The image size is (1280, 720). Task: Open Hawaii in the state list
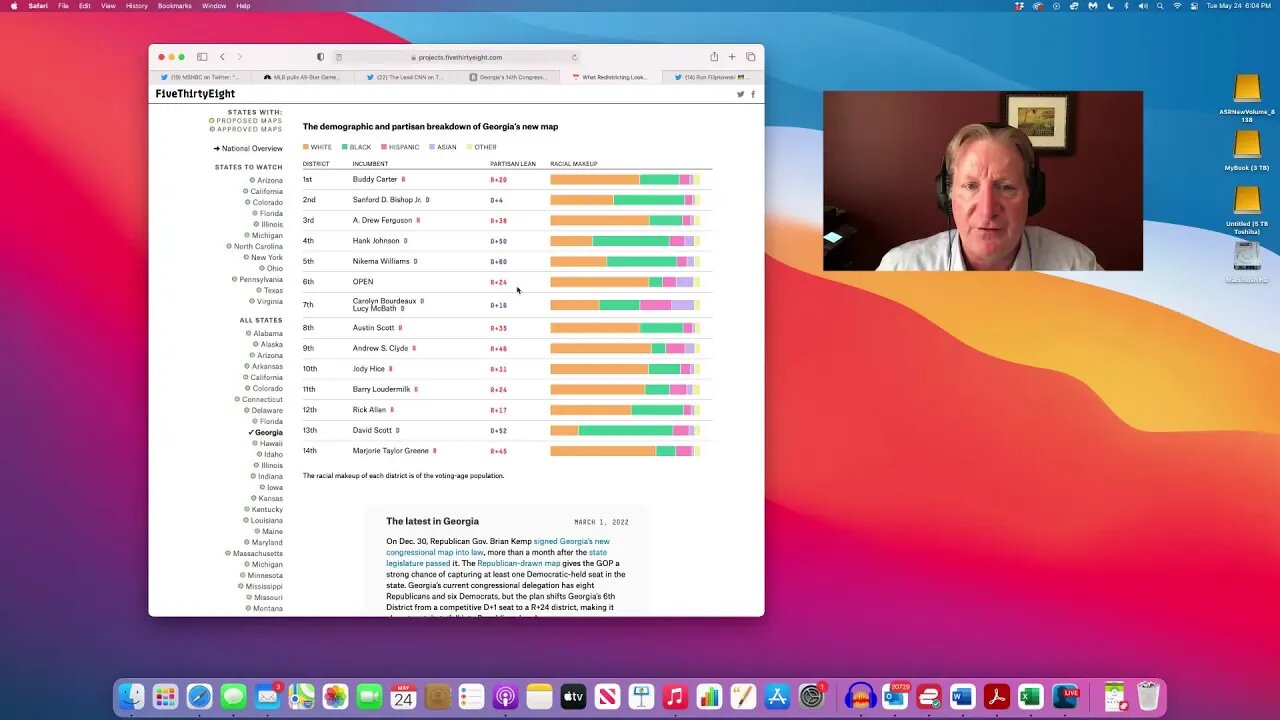pos(268,444)
